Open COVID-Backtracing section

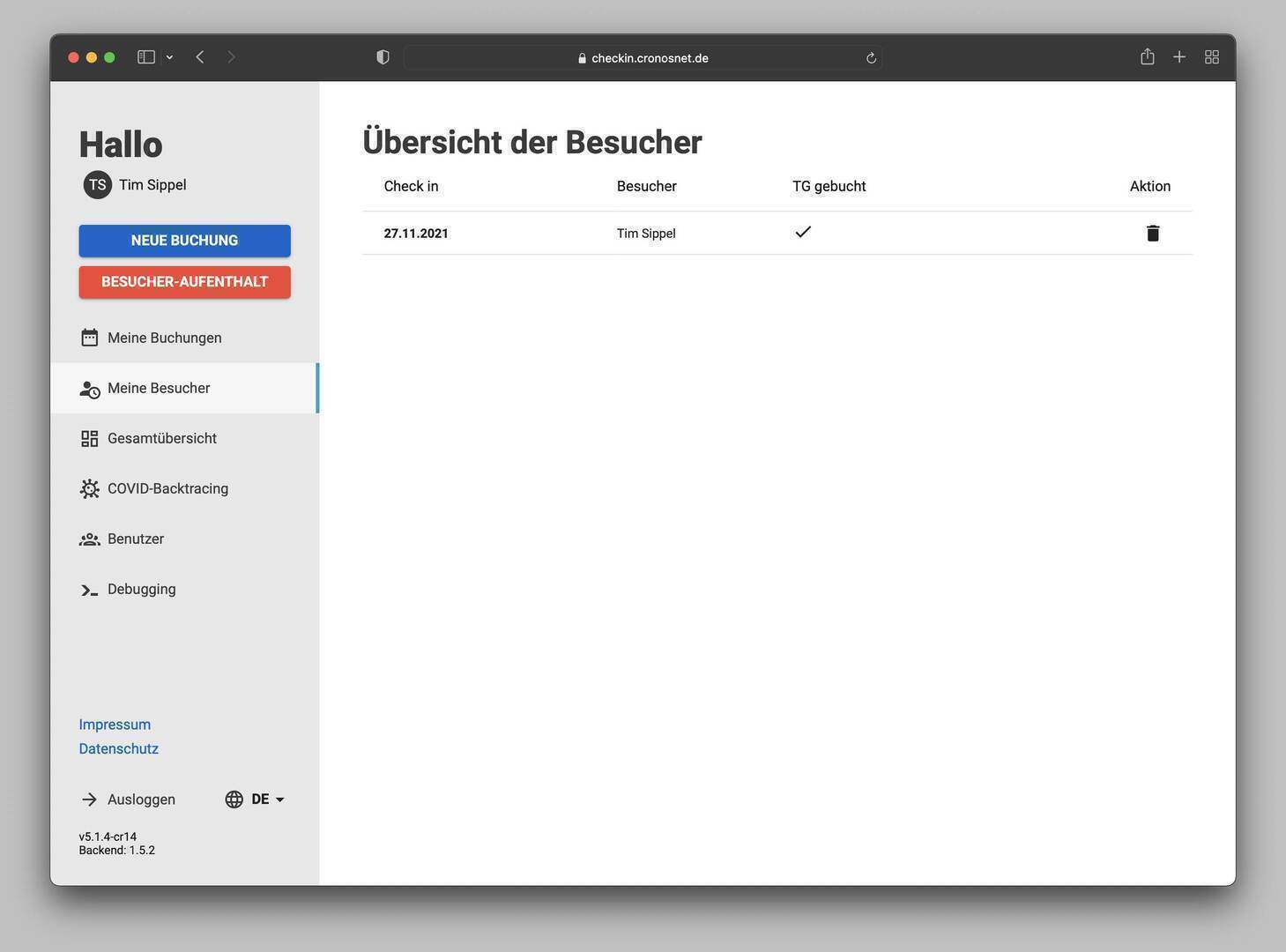coord(167,489)
